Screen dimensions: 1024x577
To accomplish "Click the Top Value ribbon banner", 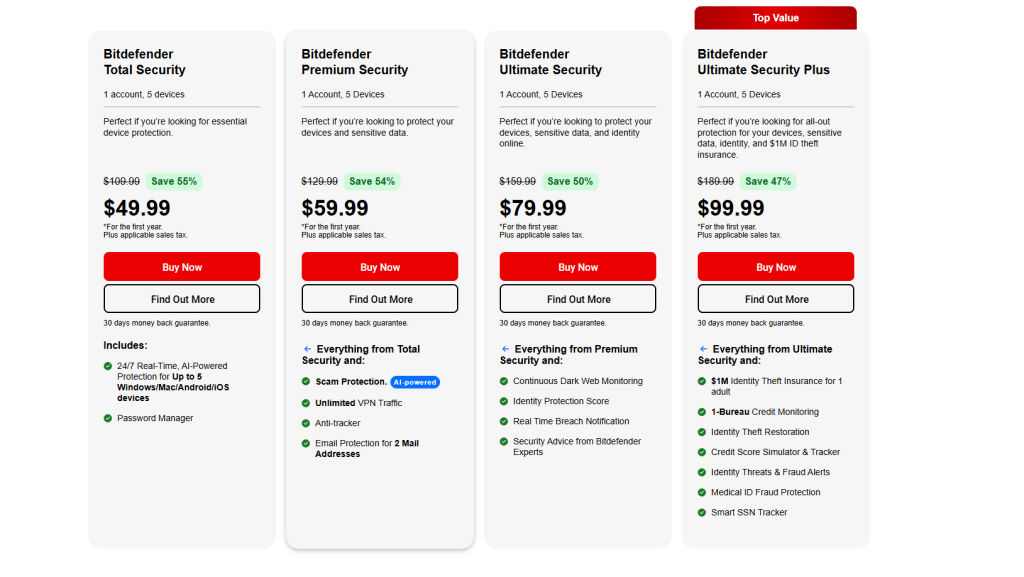I will coord(775,17).
